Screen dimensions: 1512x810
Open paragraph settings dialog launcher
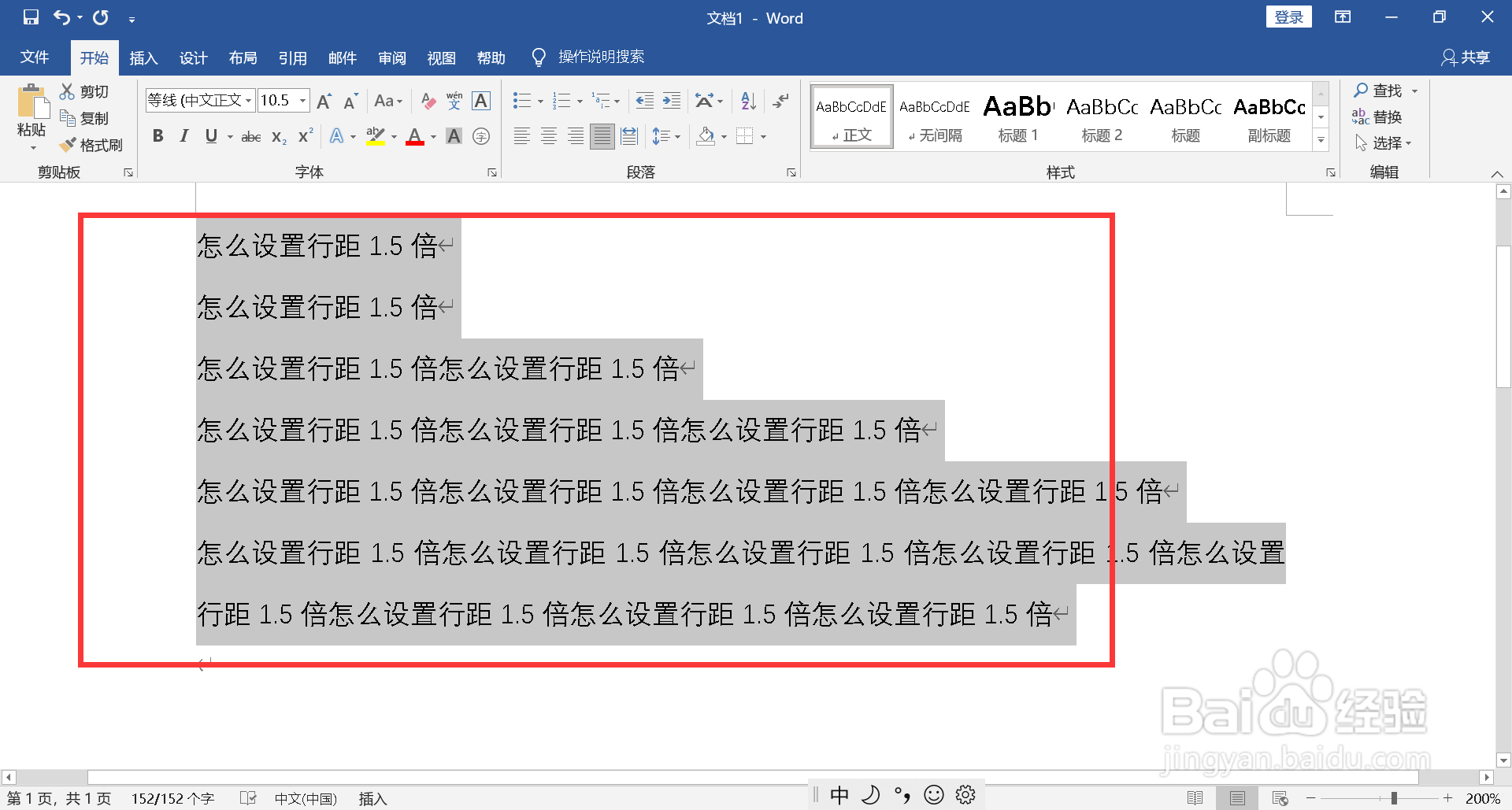tap(791, 172)
